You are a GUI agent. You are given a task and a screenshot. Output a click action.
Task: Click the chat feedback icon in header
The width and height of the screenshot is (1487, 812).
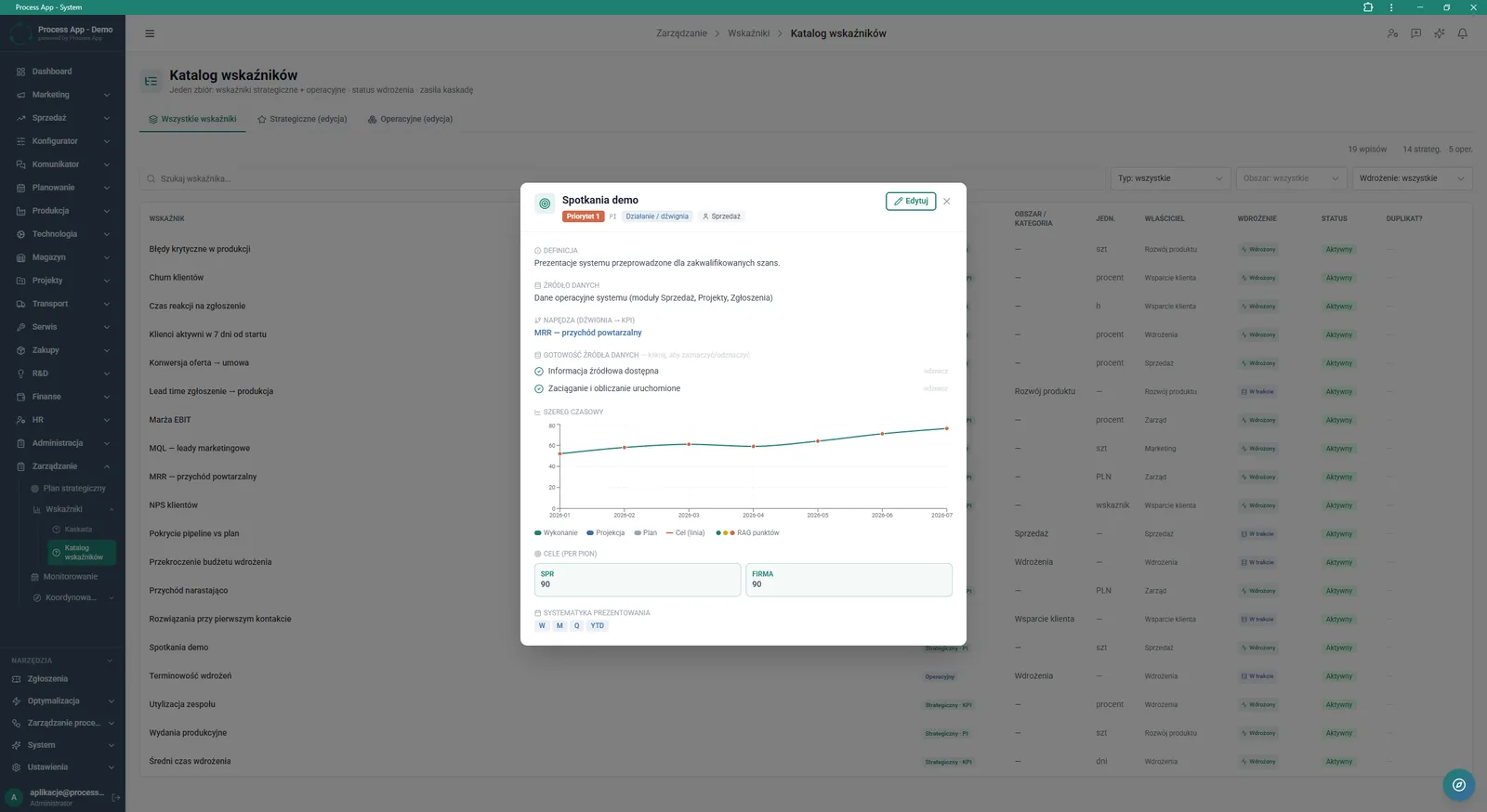pyautogui.click(x=1415, y=33)
